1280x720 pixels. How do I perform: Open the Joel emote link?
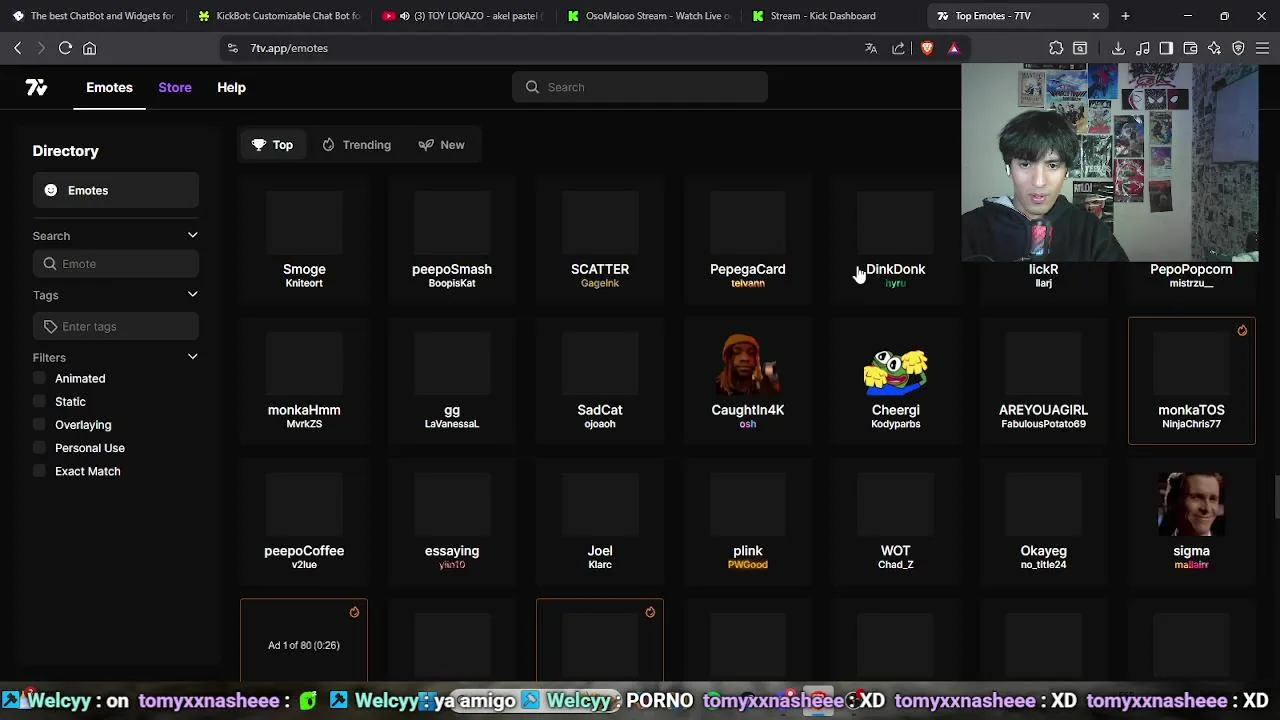(600, 551)
